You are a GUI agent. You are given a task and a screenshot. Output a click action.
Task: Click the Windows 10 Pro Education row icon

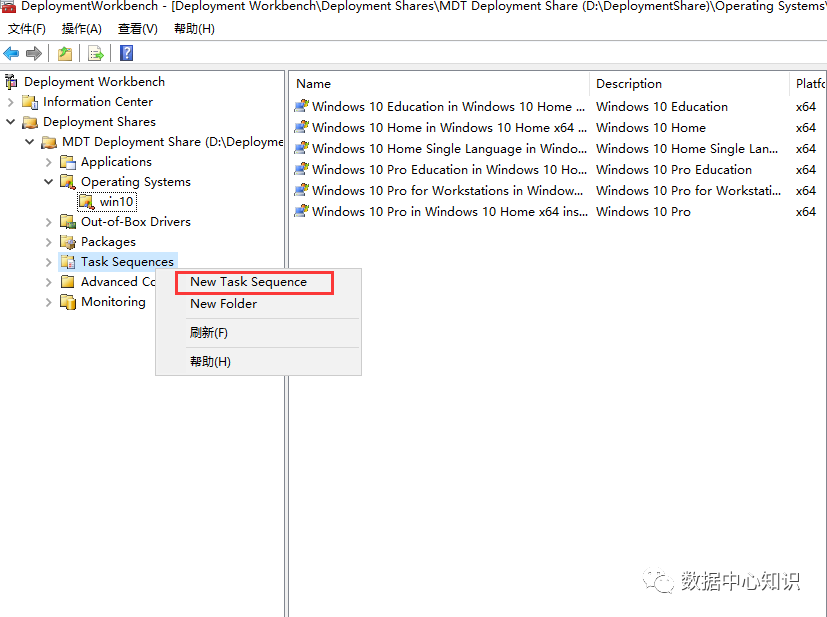tap(301, 169)
